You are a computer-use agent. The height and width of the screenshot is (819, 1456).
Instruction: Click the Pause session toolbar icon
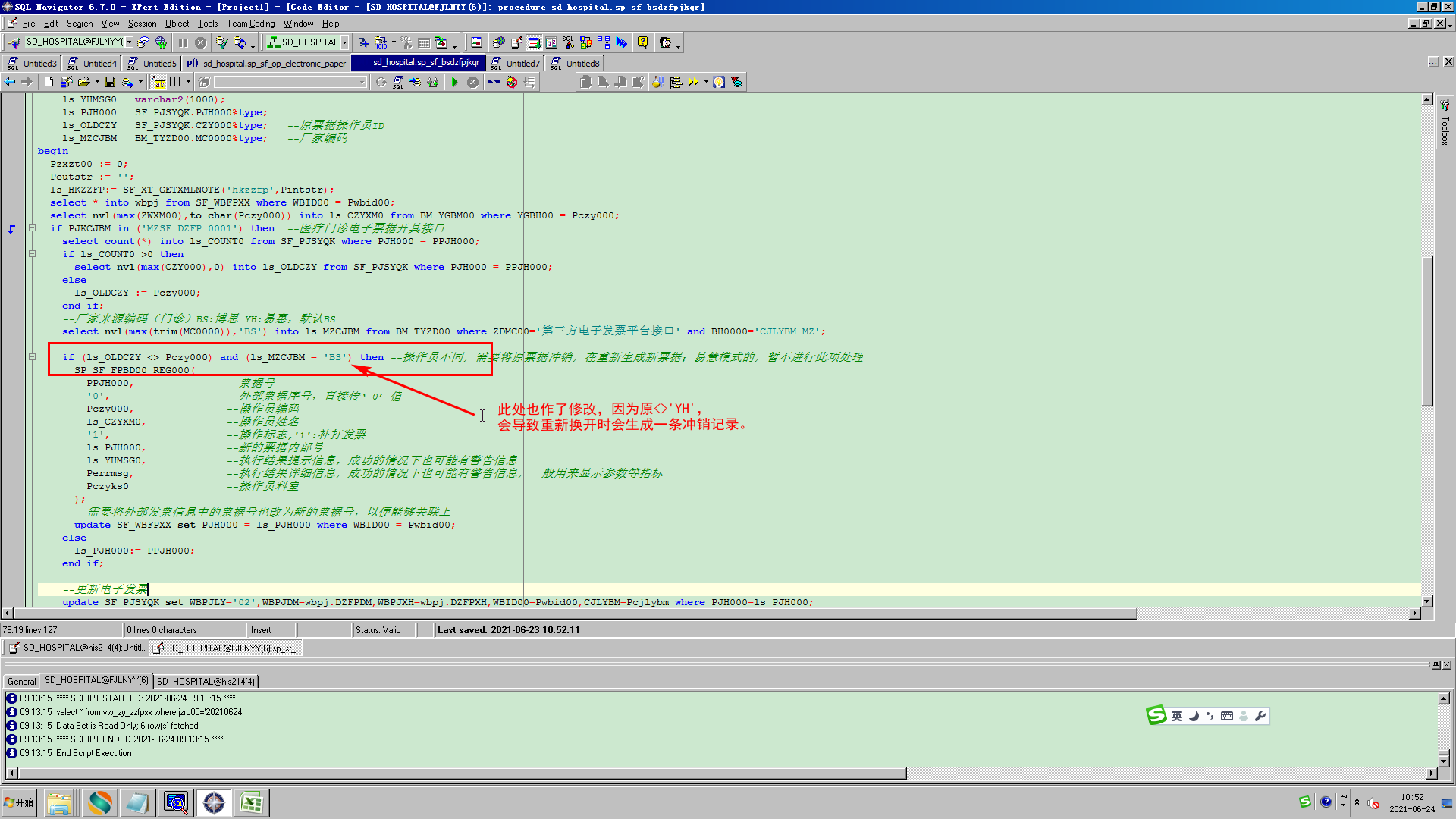pyautogui.click(x=183, y=42)
